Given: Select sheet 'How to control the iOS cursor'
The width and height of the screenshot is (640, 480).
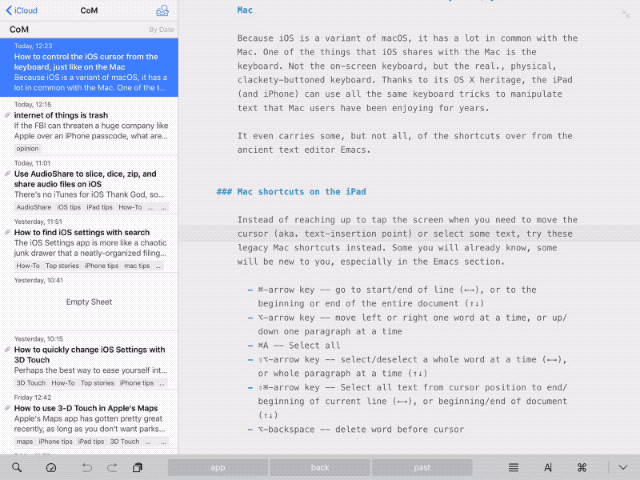Looking at the screenshot, I should (89, 67).
